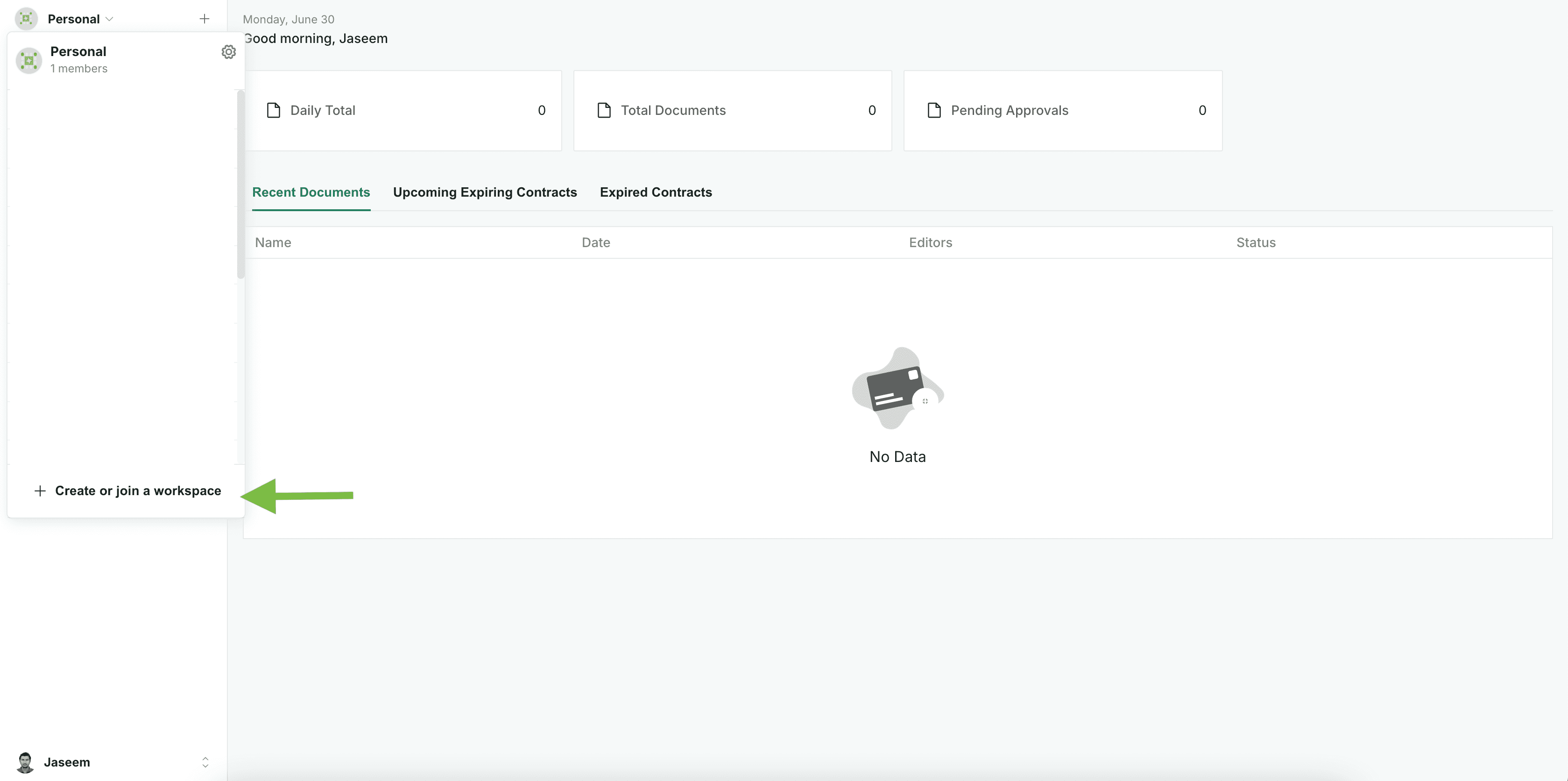The width and height of the screenshot is (1568, 781).
Task: Expand the Jaseem account menu arrows
Action: (x=205, y=762)
